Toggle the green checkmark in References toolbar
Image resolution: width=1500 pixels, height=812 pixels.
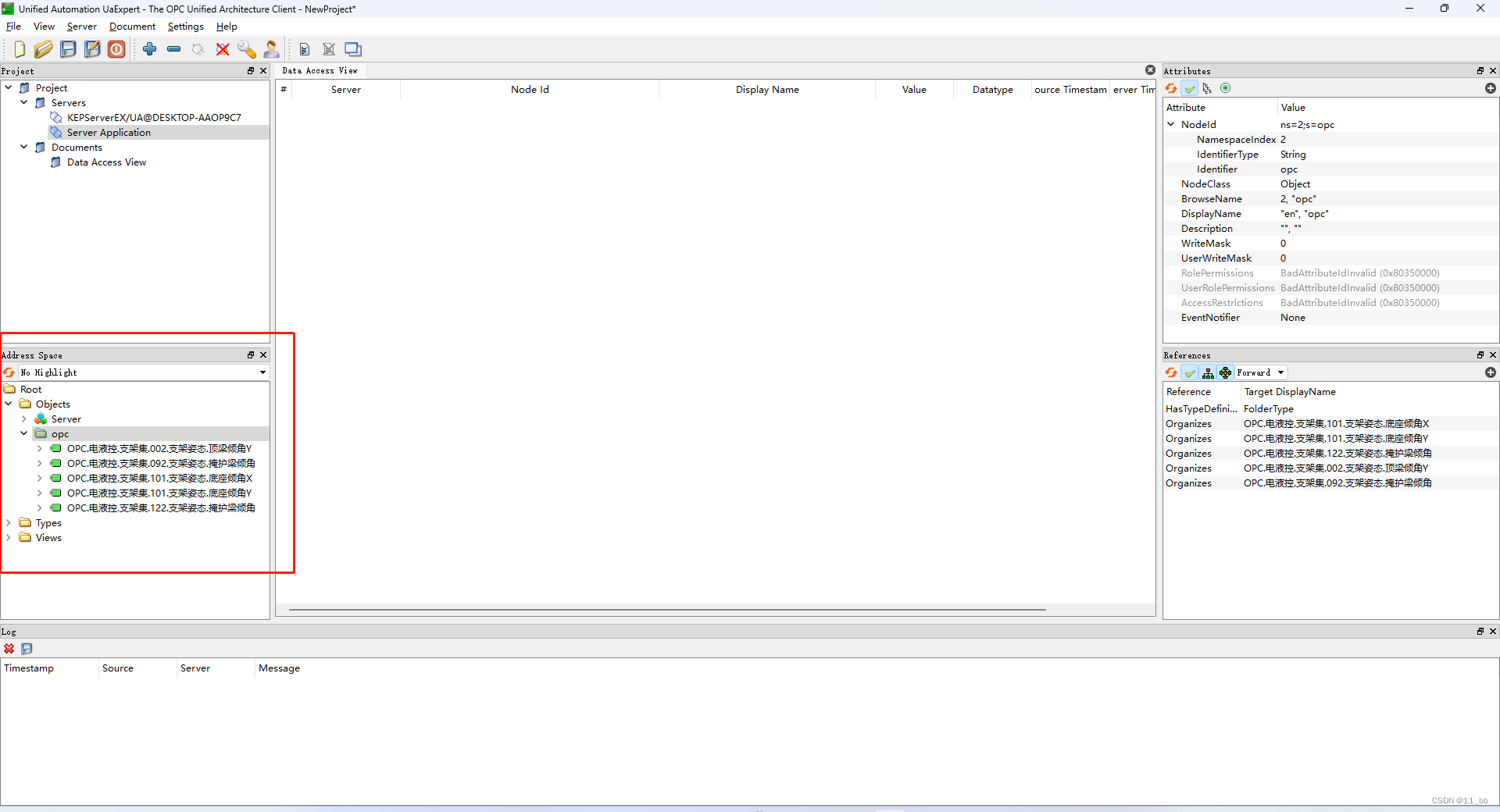pyautogui.click(x=1189, y=372)
